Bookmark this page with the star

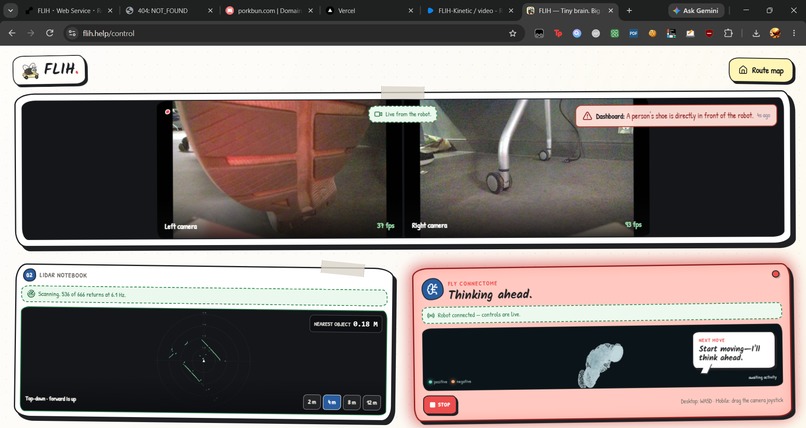click(x=512, y=33)
